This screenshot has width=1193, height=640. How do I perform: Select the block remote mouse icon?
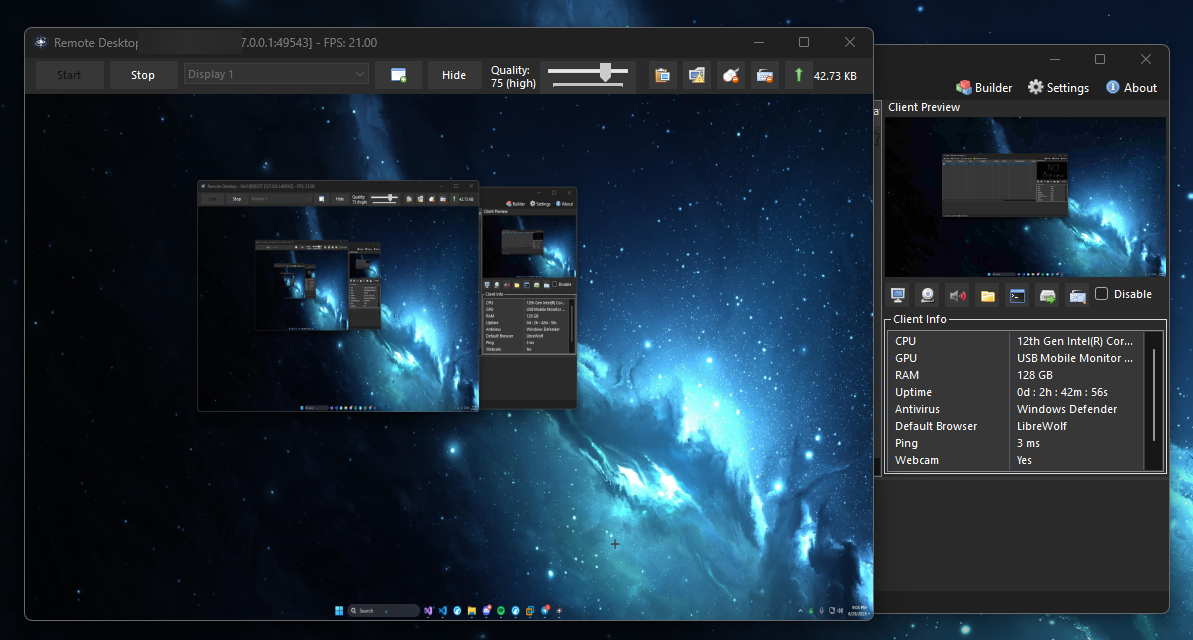click(730, 75)
